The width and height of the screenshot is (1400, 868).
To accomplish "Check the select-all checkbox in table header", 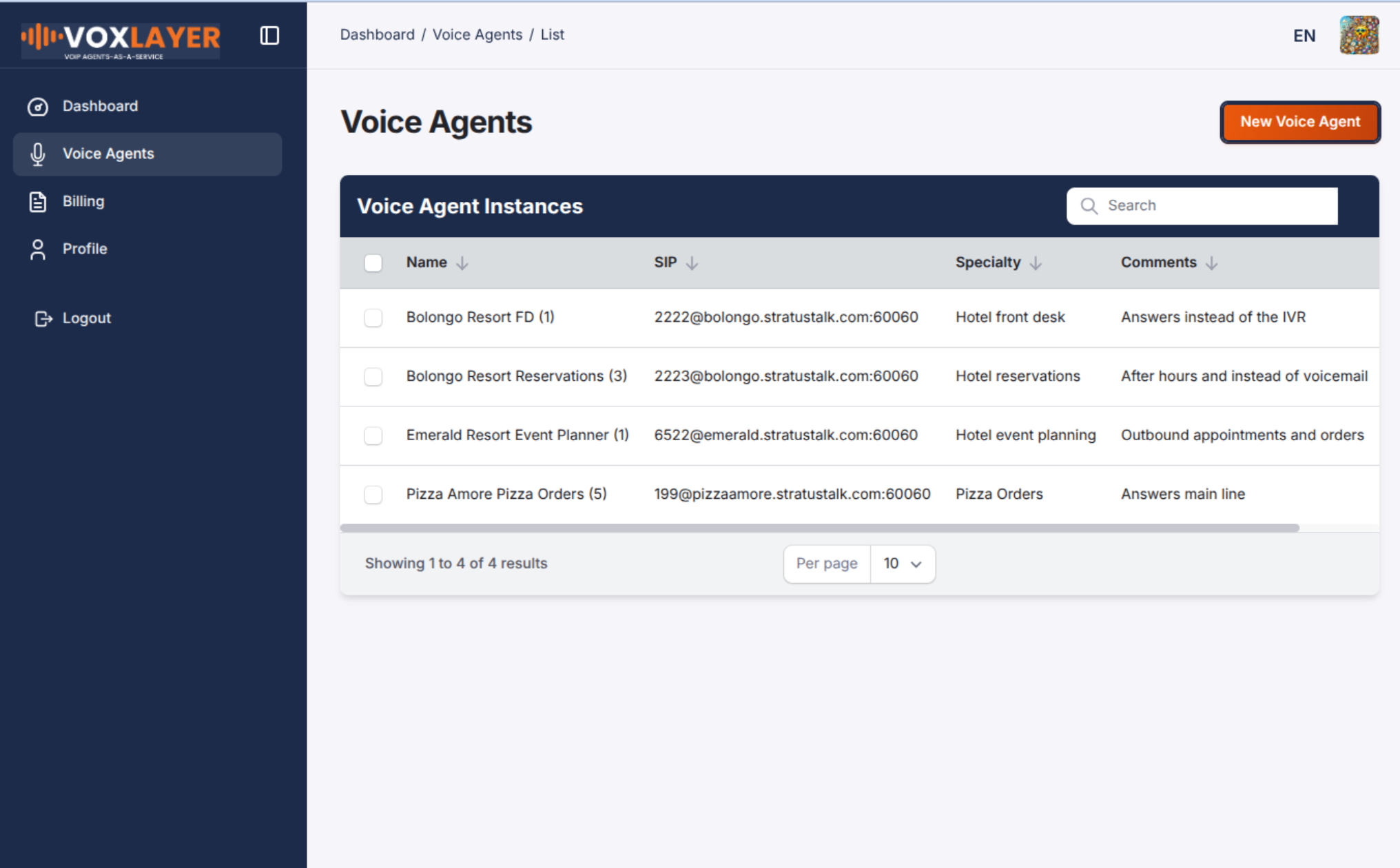I will pyautogui.click(x=373, y=262).
